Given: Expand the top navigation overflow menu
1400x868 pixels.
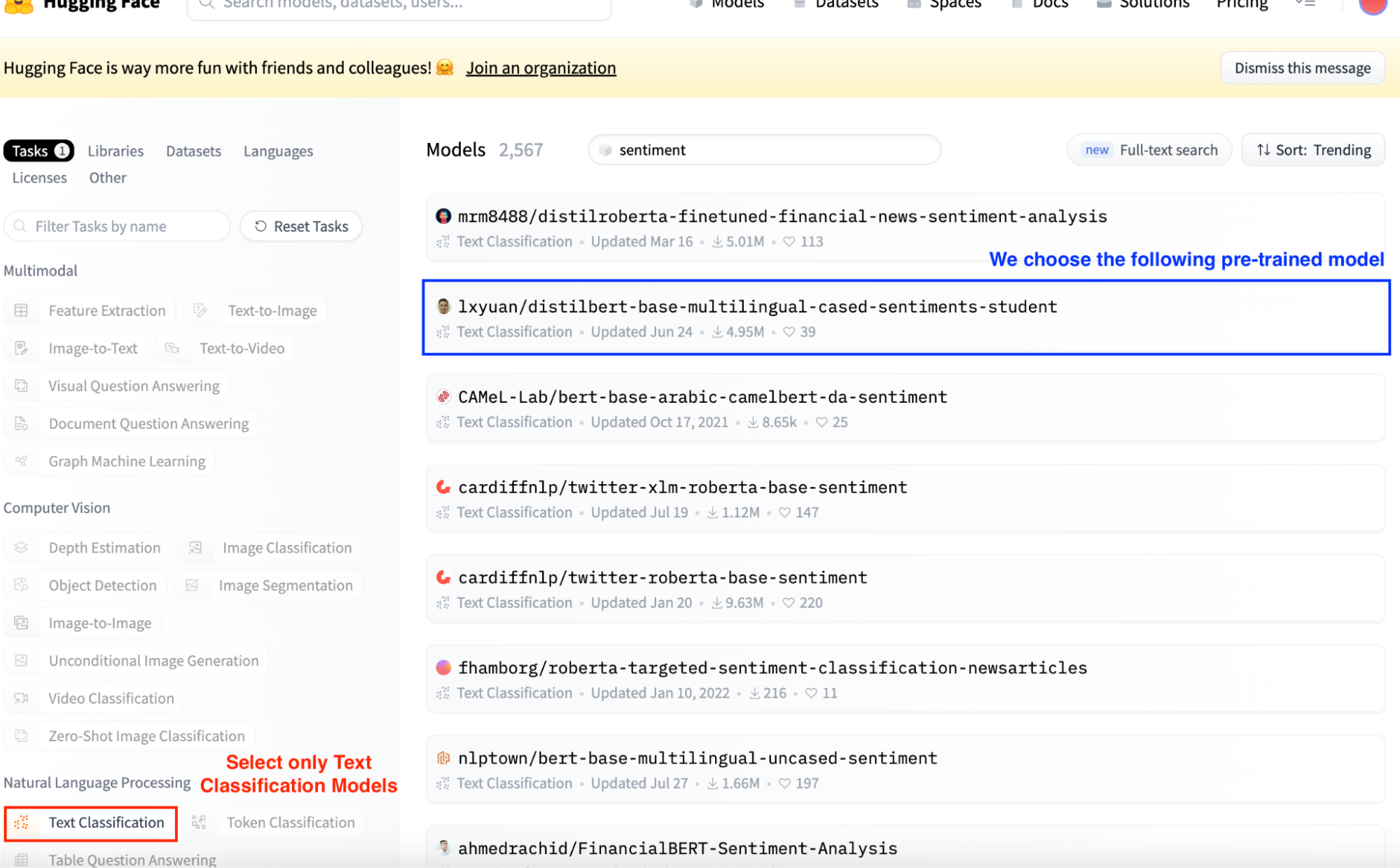Looking at the screenshot, I should (1305, 4).
